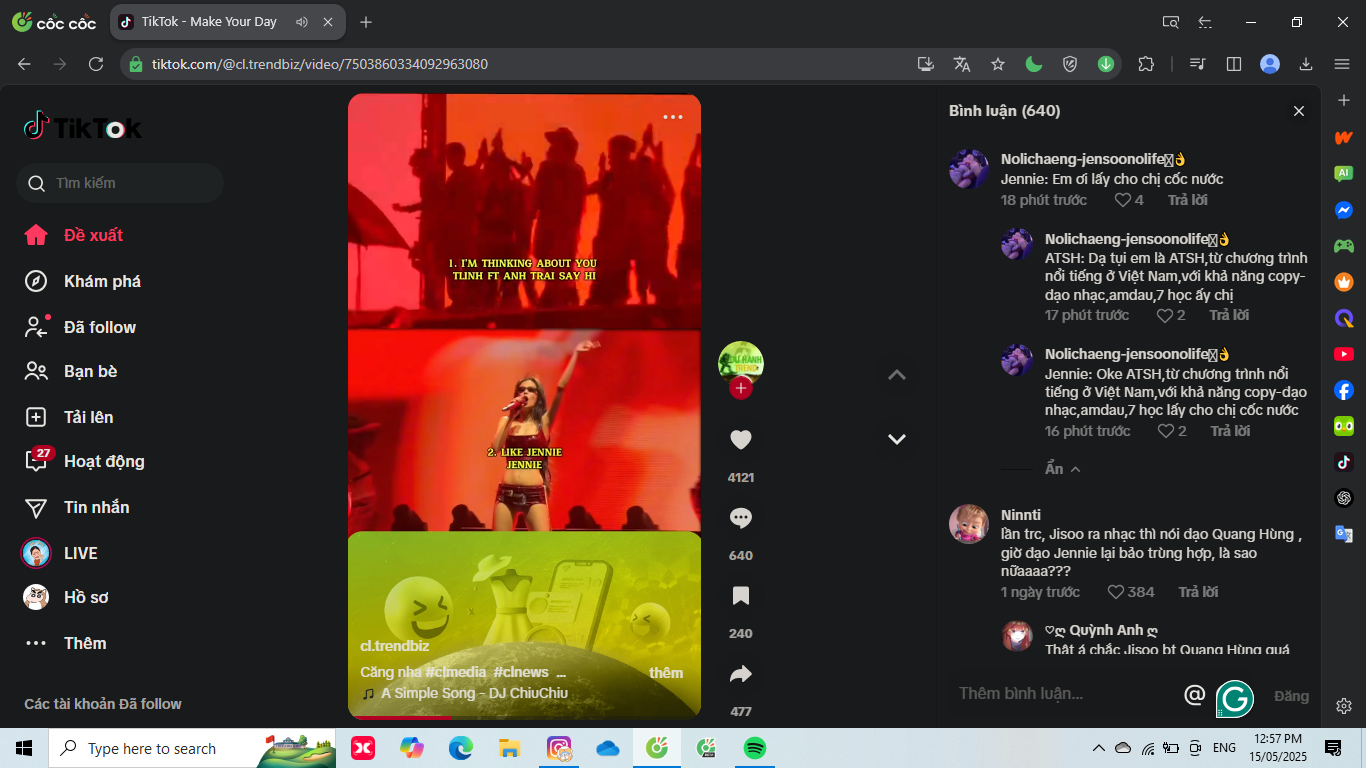Open Tin nhắn in sidebar
This screenshot has height=768, width=1366.
[96, 507]
